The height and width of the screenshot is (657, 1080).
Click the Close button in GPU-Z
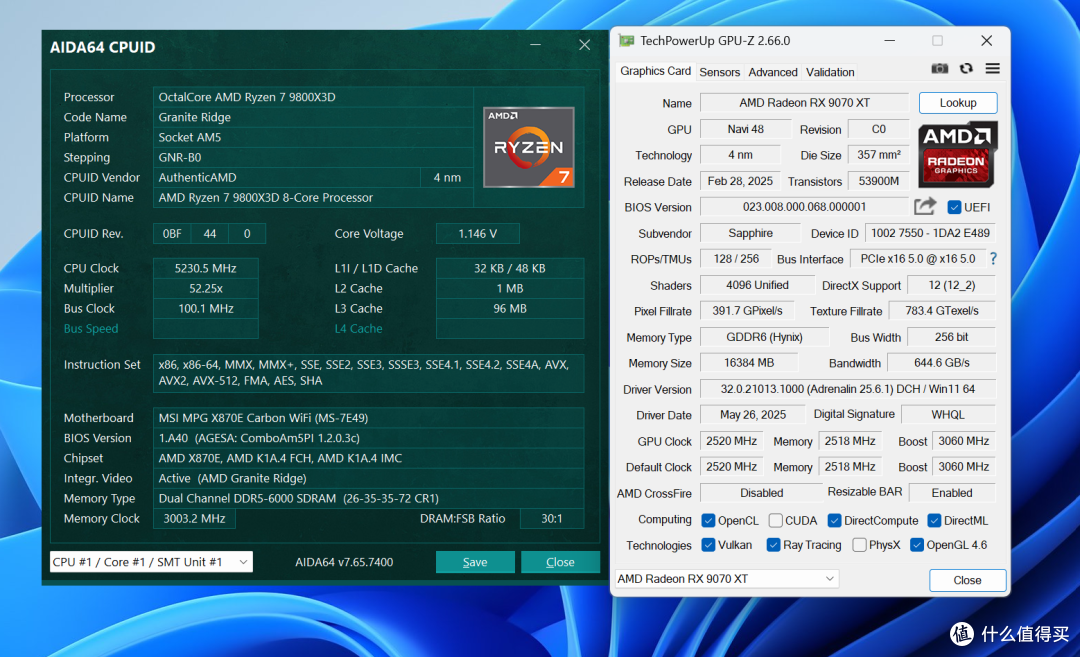pyautogui.click(x=967, y=580)
